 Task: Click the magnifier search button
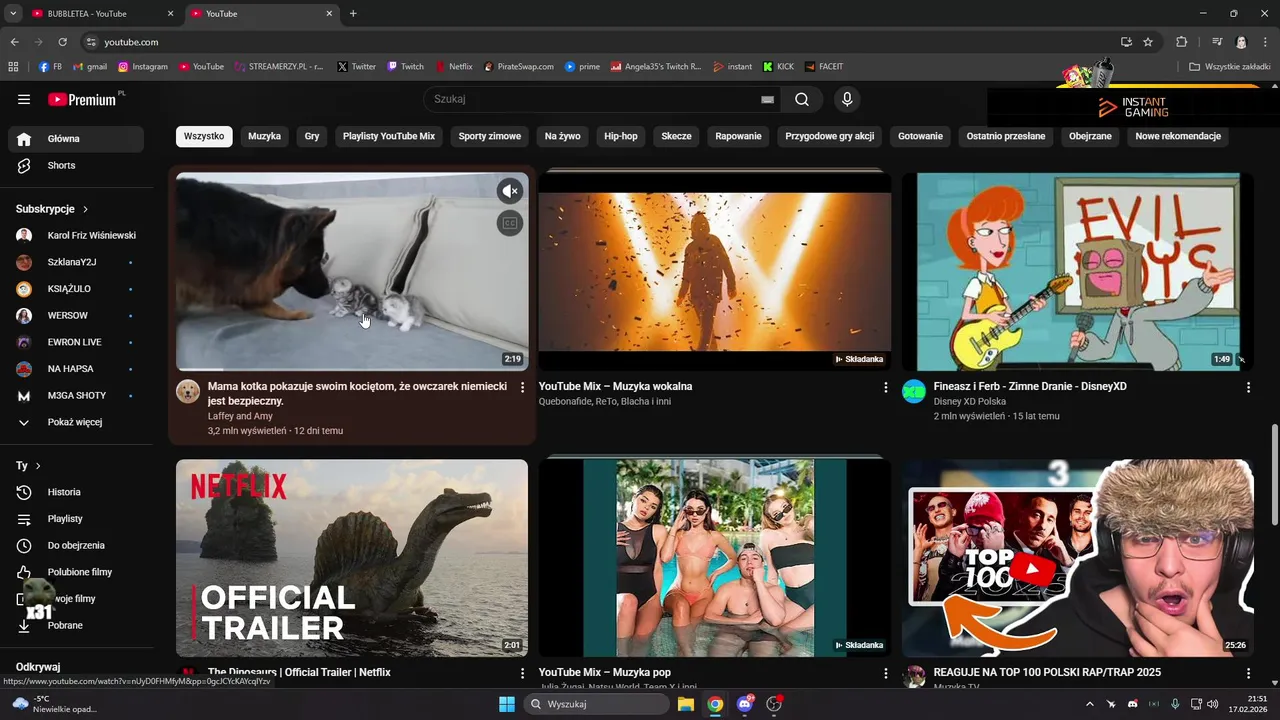802,99
